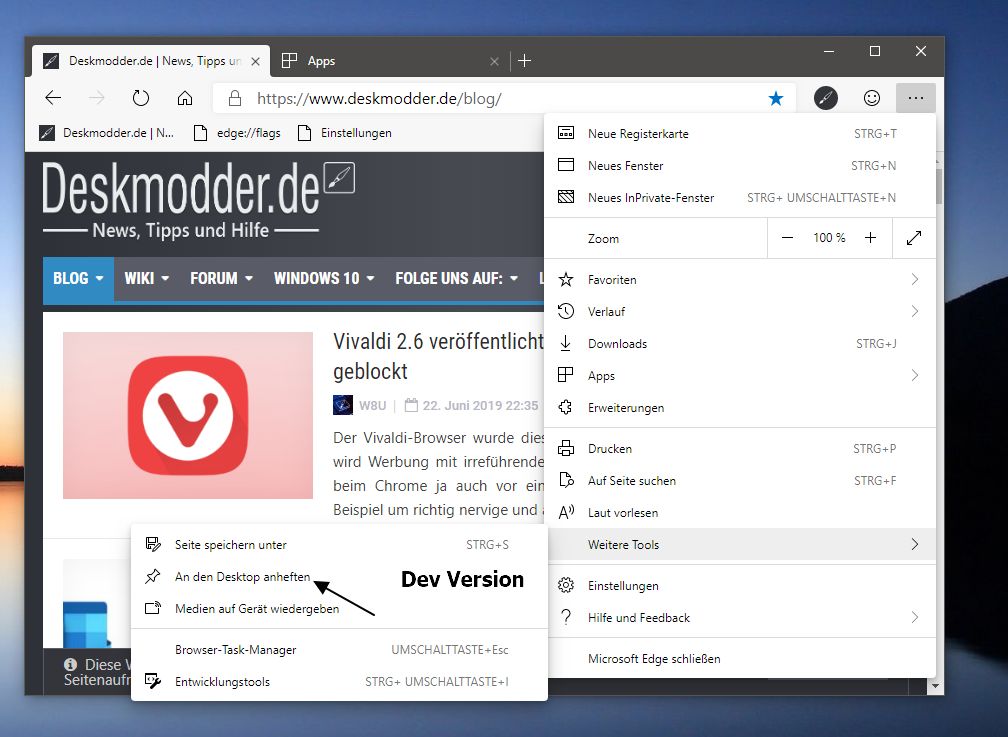
Task: Go back with the browser back arrow
Action: coord(53,98)
